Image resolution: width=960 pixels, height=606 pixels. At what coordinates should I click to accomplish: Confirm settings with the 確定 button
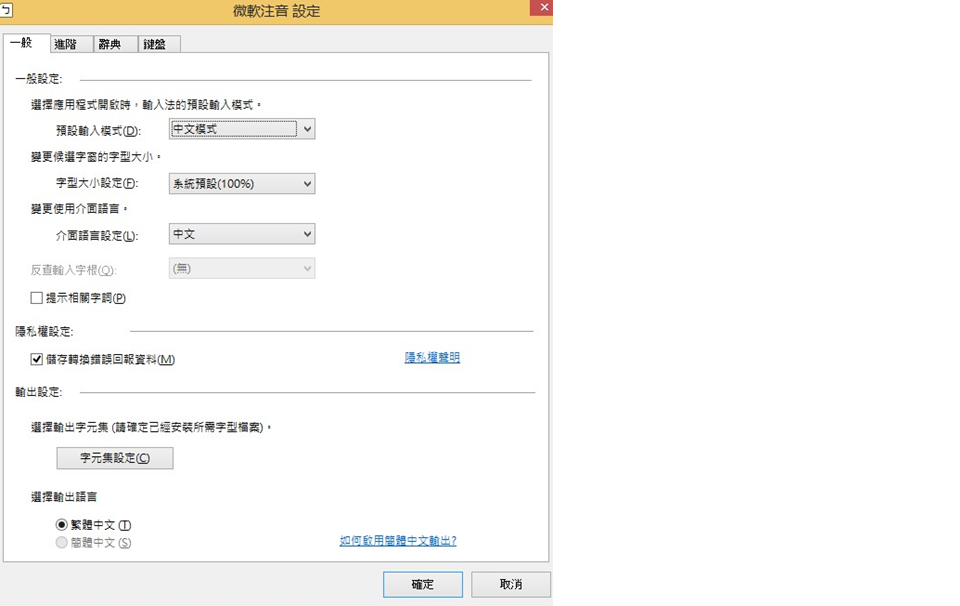click(x=423, y=585)
